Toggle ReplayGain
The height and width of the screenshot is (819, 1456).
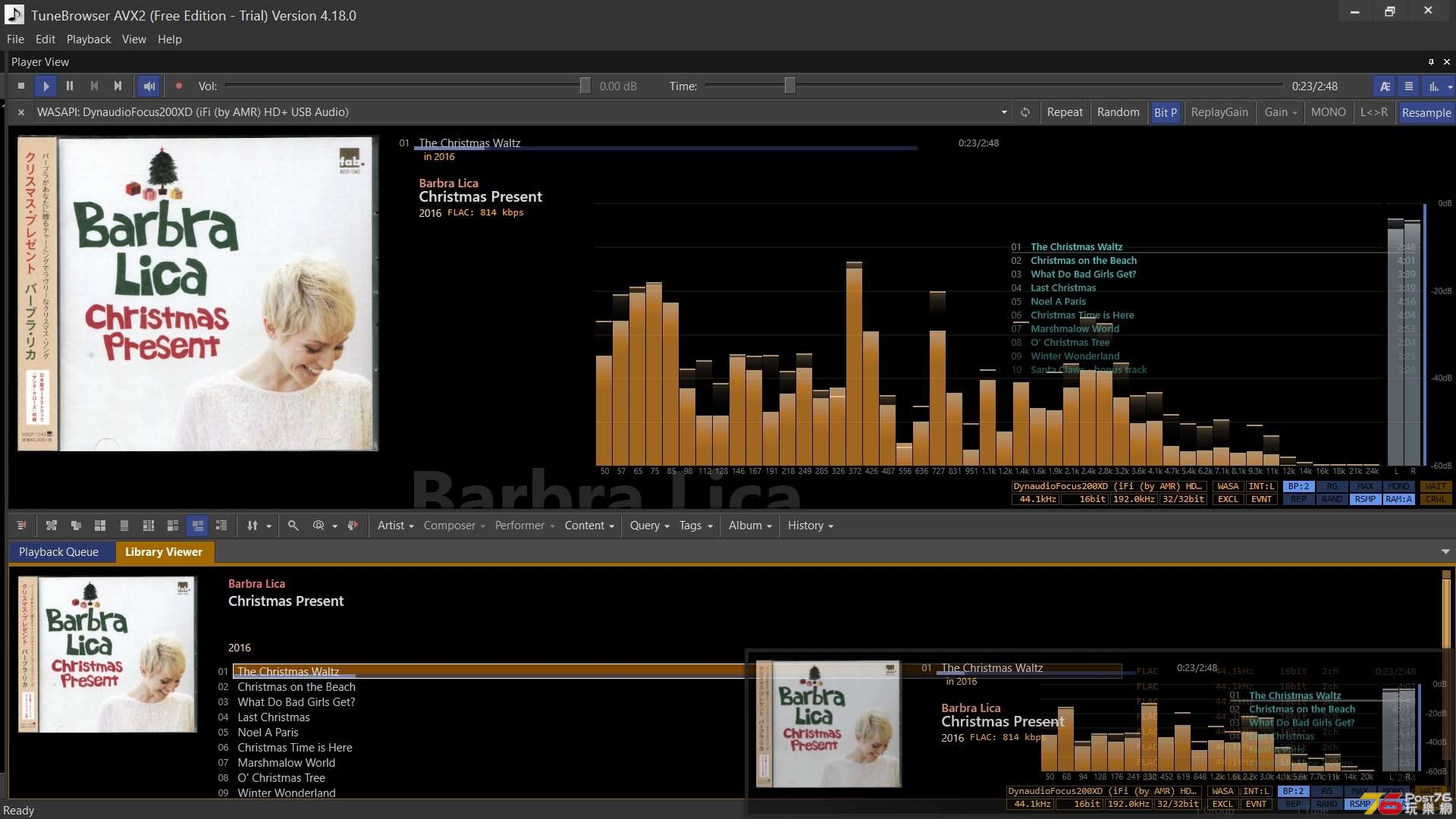point(1219,112)
